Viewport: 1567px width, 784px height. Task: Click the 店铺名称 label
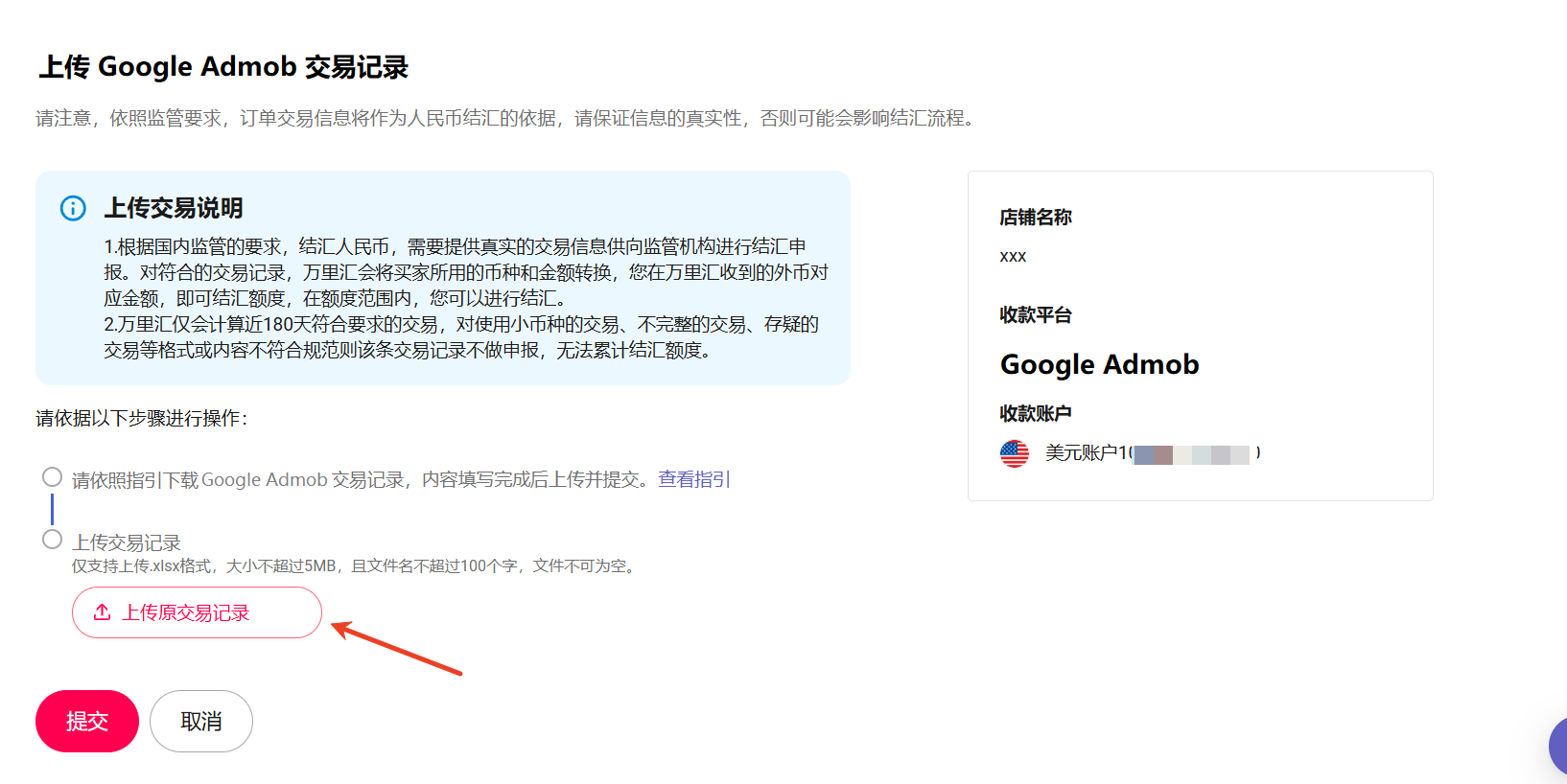tap(1036, 218)
